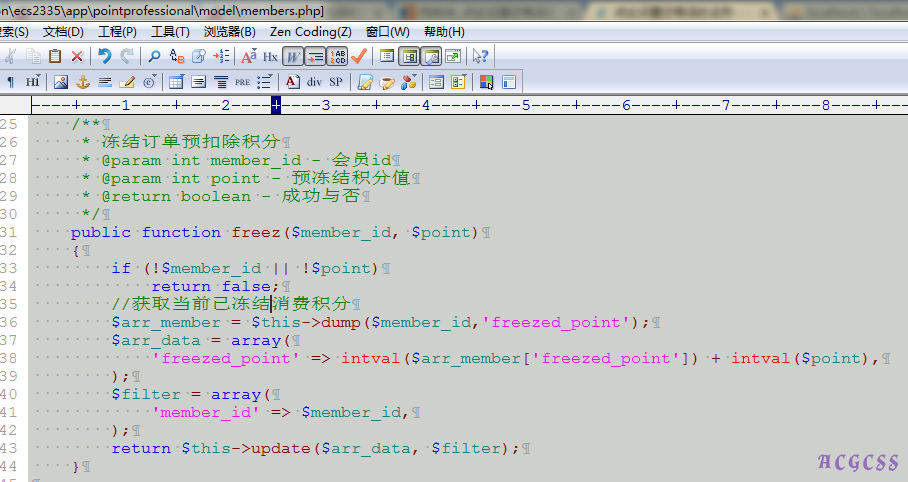The image size is (908, 482).
Task: Click the insert image icon
Action: (x=61, y=82)
